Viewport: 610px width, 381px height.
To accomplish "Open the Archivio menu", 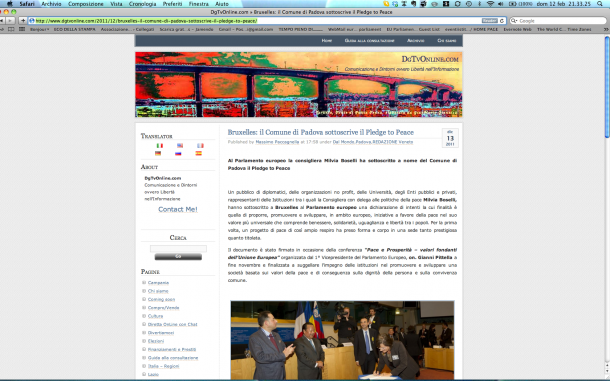I will point(51,4).
